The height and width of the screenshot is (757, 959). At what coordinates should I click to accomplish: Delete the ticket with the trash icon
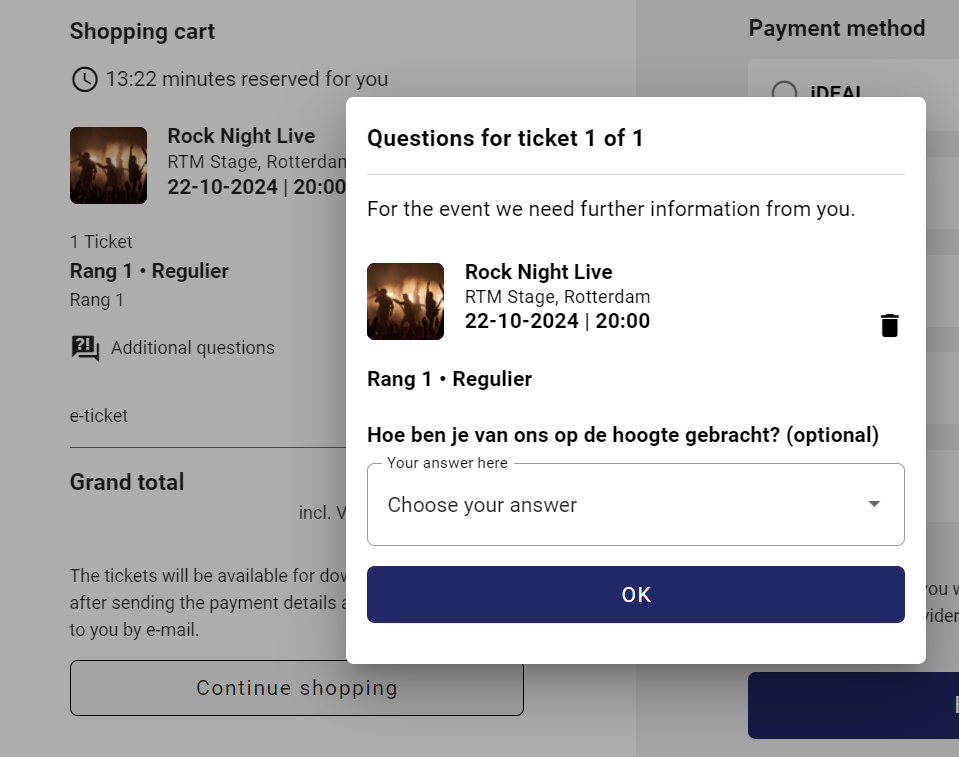(x=889, y=325)
